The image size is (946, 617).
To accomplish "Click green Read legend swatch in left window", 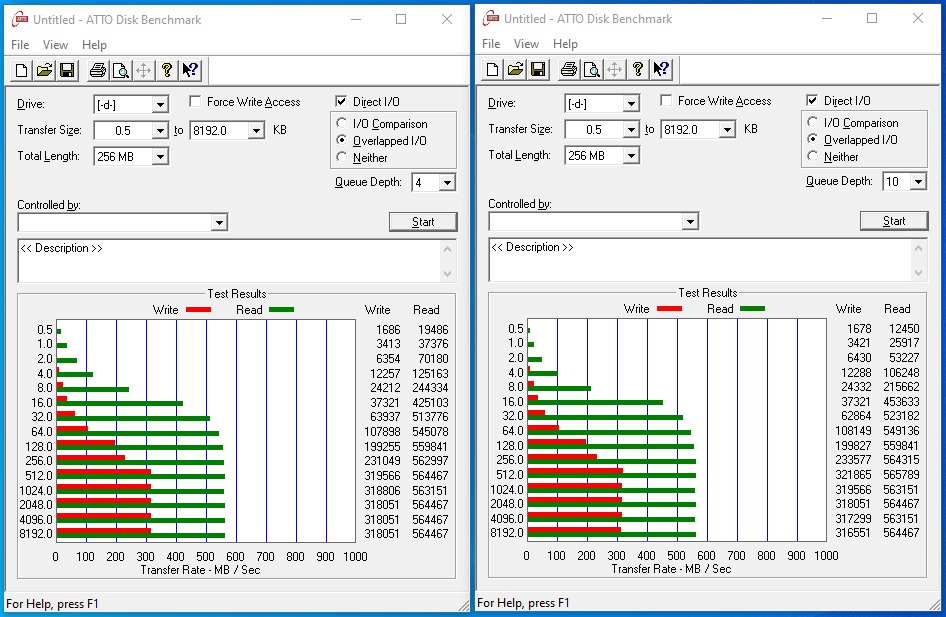I will (x=281, y=309).
